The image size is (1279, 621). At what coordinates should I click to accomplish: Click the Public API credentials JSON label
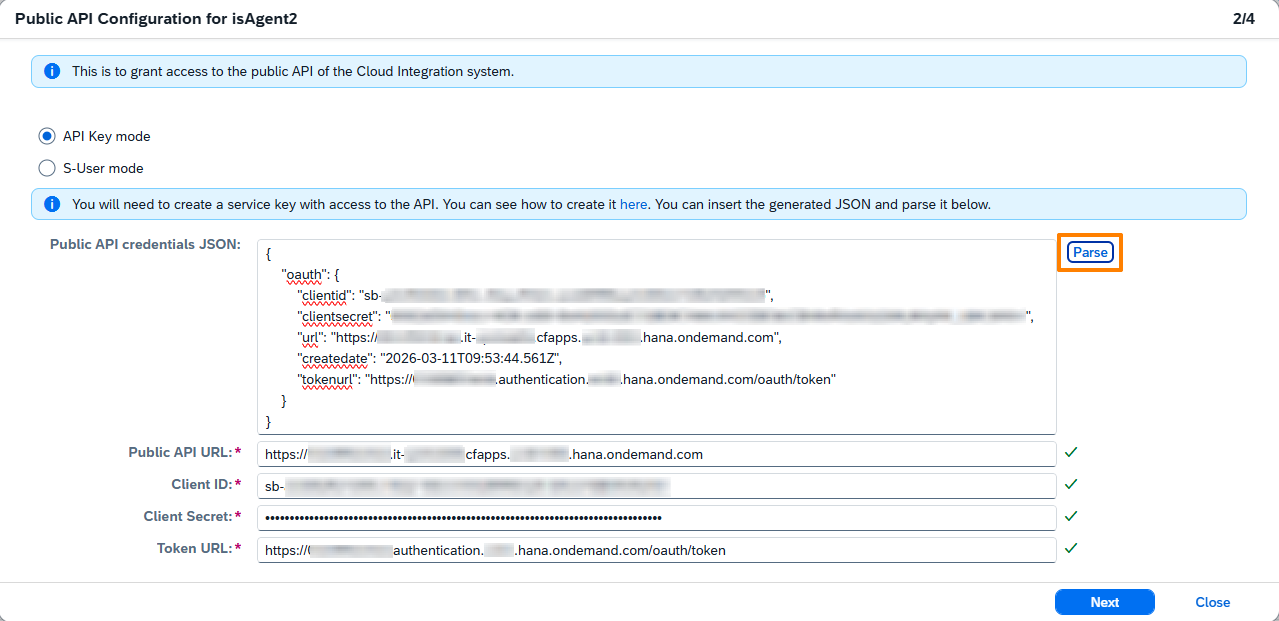145,245
